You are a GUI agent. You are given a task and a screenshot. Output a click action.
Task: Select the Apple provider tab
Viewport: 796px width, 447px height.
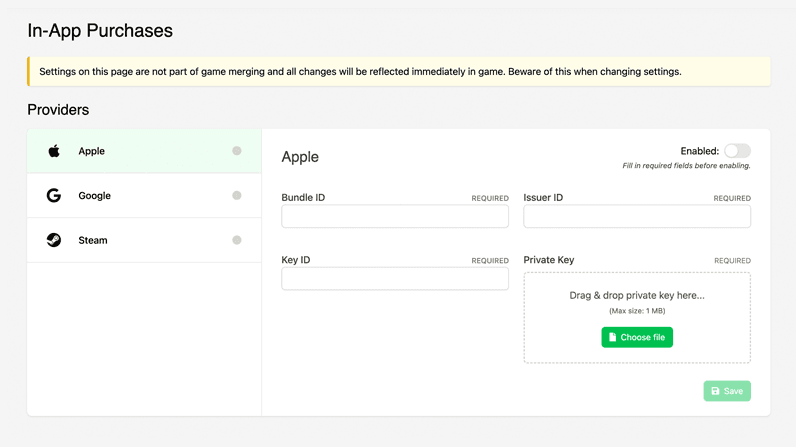[x=144, y=151]
